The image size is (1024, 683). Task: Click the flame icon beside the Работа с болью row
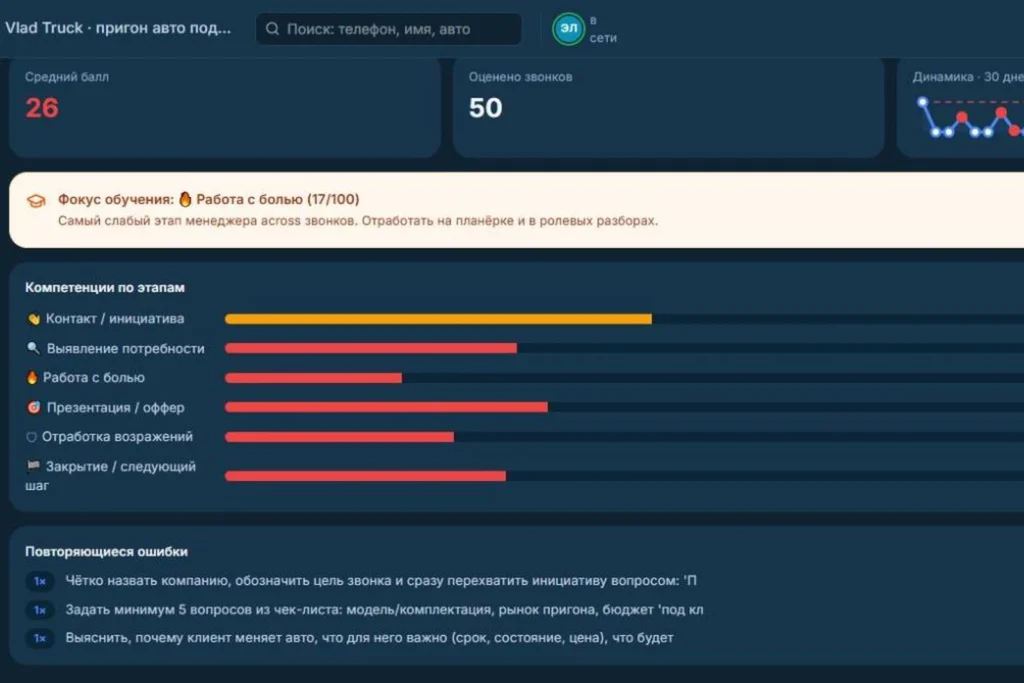[31, 377]
